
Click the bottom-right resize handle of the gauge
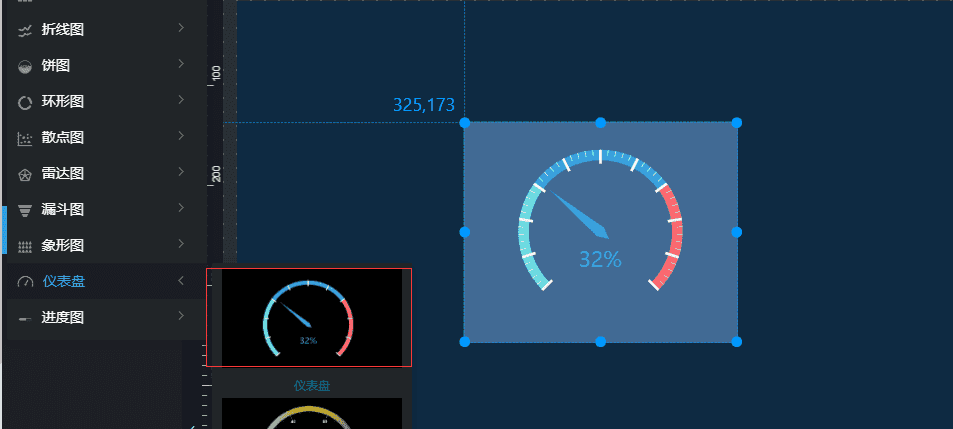click(x=737, y=341)
